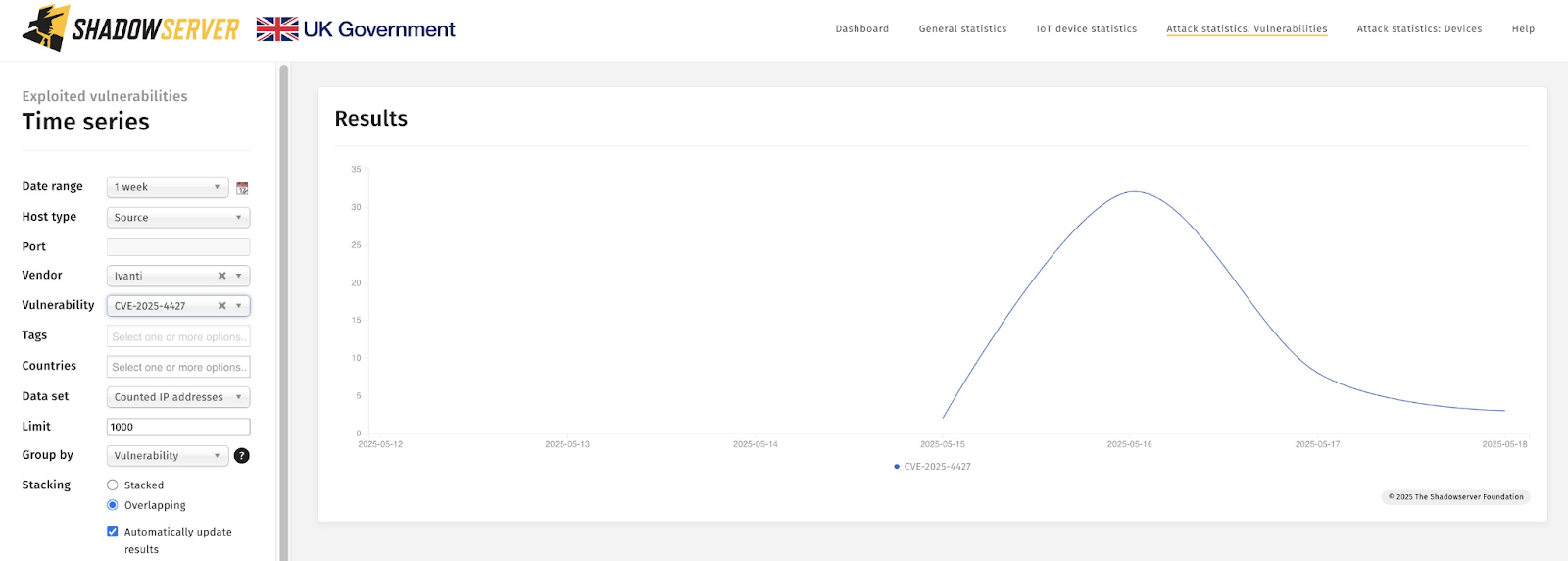The height and width of the screenshot is (561, 1568).
Task: Uncheck Automatically update results
Action: click(113, 532)
